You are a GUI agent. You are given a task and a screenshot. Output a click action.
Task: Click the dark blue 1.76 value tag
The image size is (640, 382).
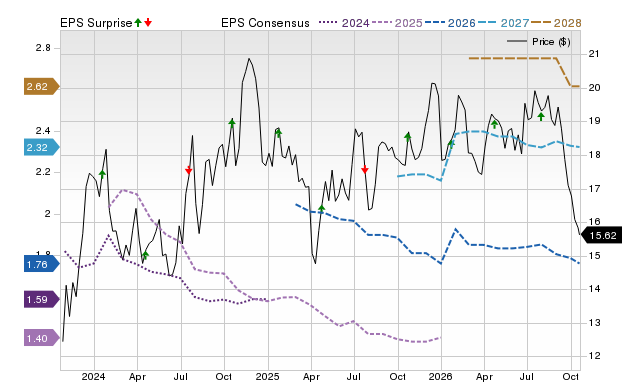[42, 264]
